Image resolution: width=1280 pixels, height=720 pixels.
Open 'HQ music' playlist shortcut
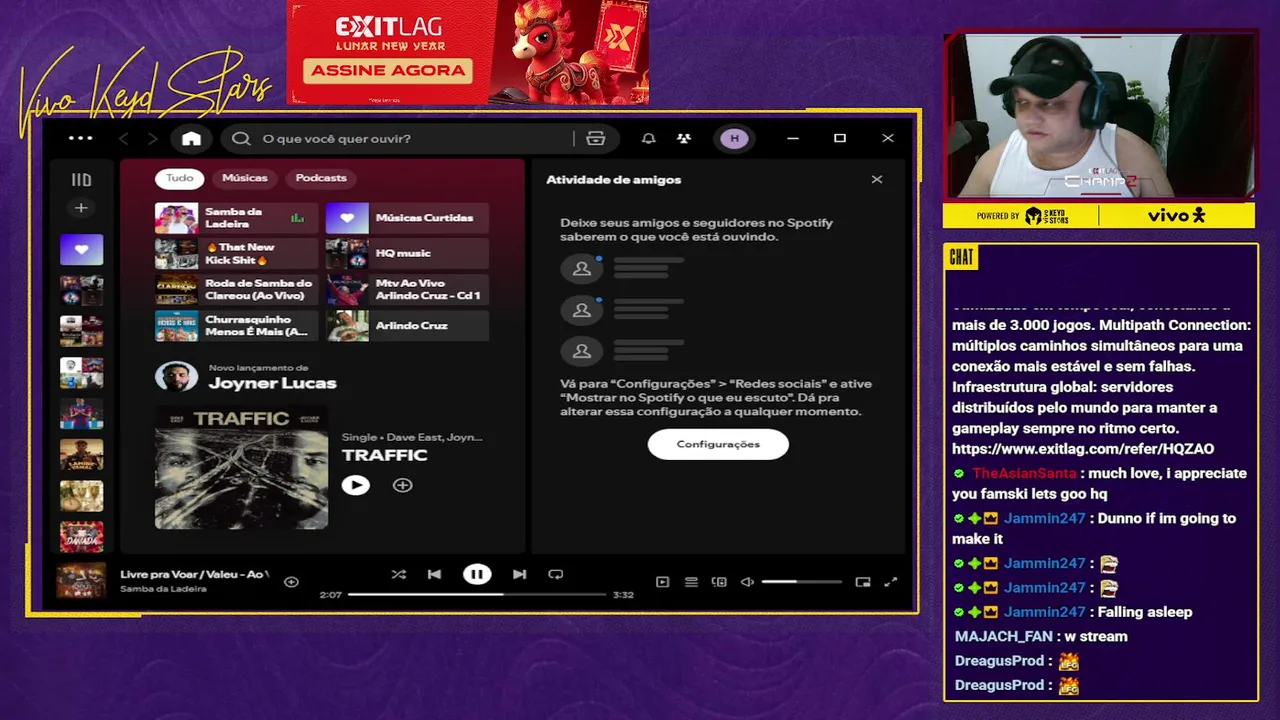tap(407, 254)
